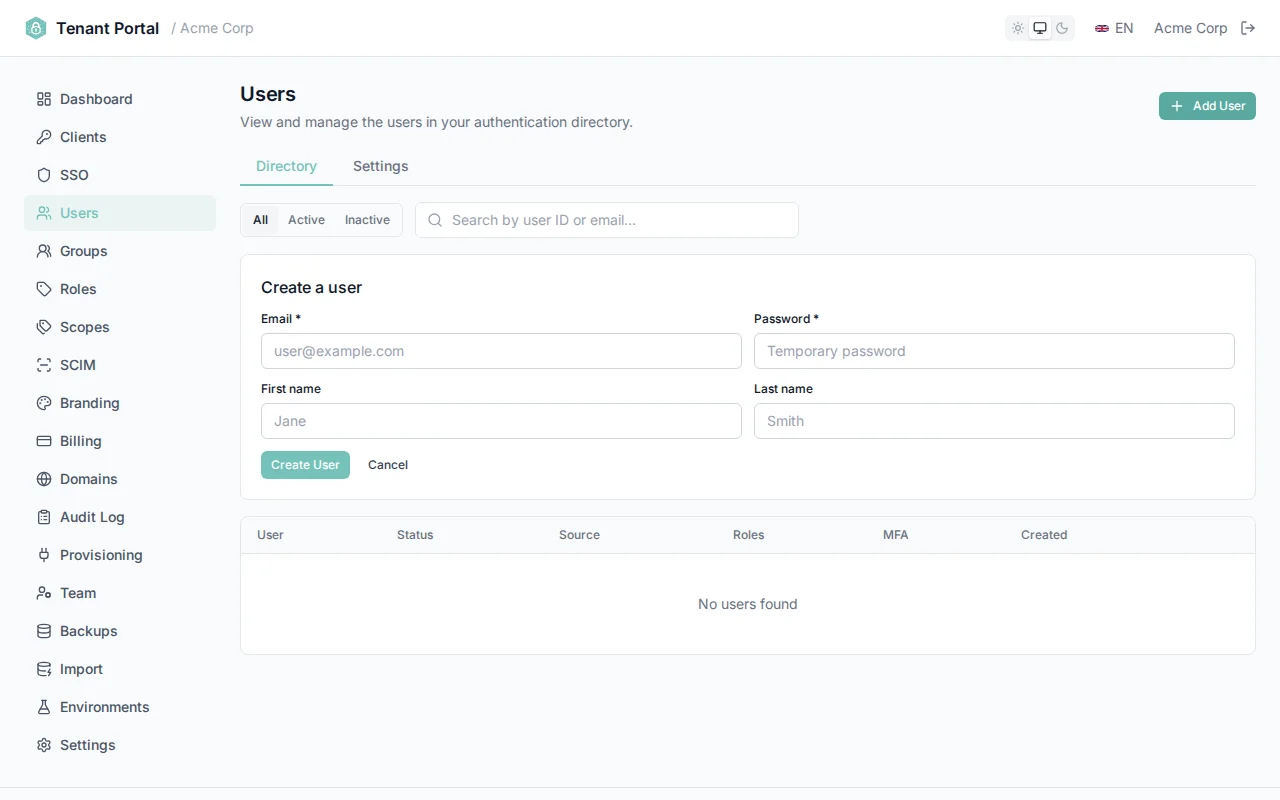Click the search magnifier icon
Viewport: 1280px width, 800px height.
click(x=435, y=220)
